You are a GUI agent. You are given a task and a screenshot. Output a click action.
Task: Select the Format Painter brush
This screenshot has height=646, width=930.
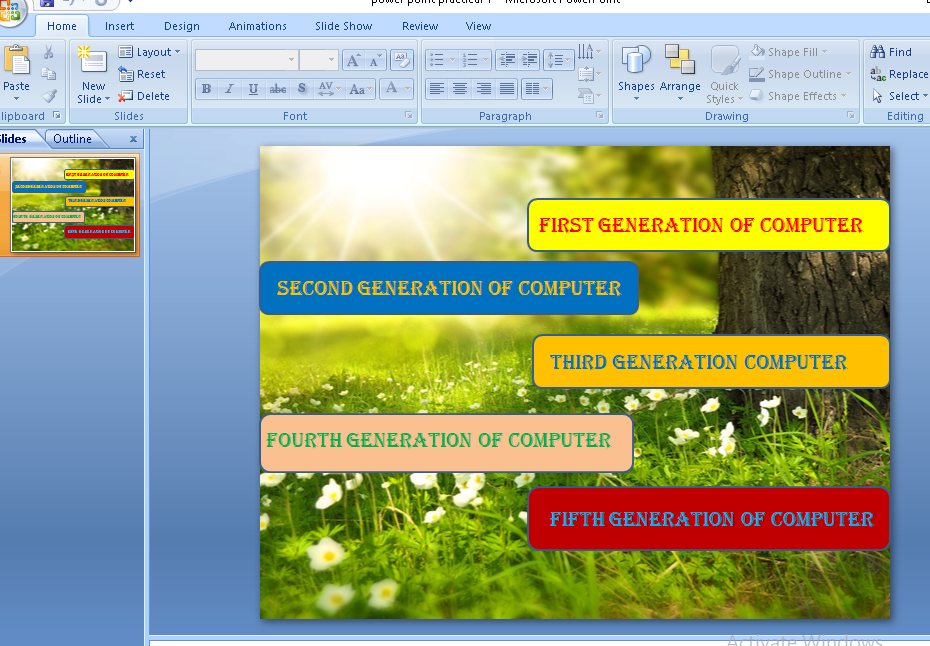[49, 96]
